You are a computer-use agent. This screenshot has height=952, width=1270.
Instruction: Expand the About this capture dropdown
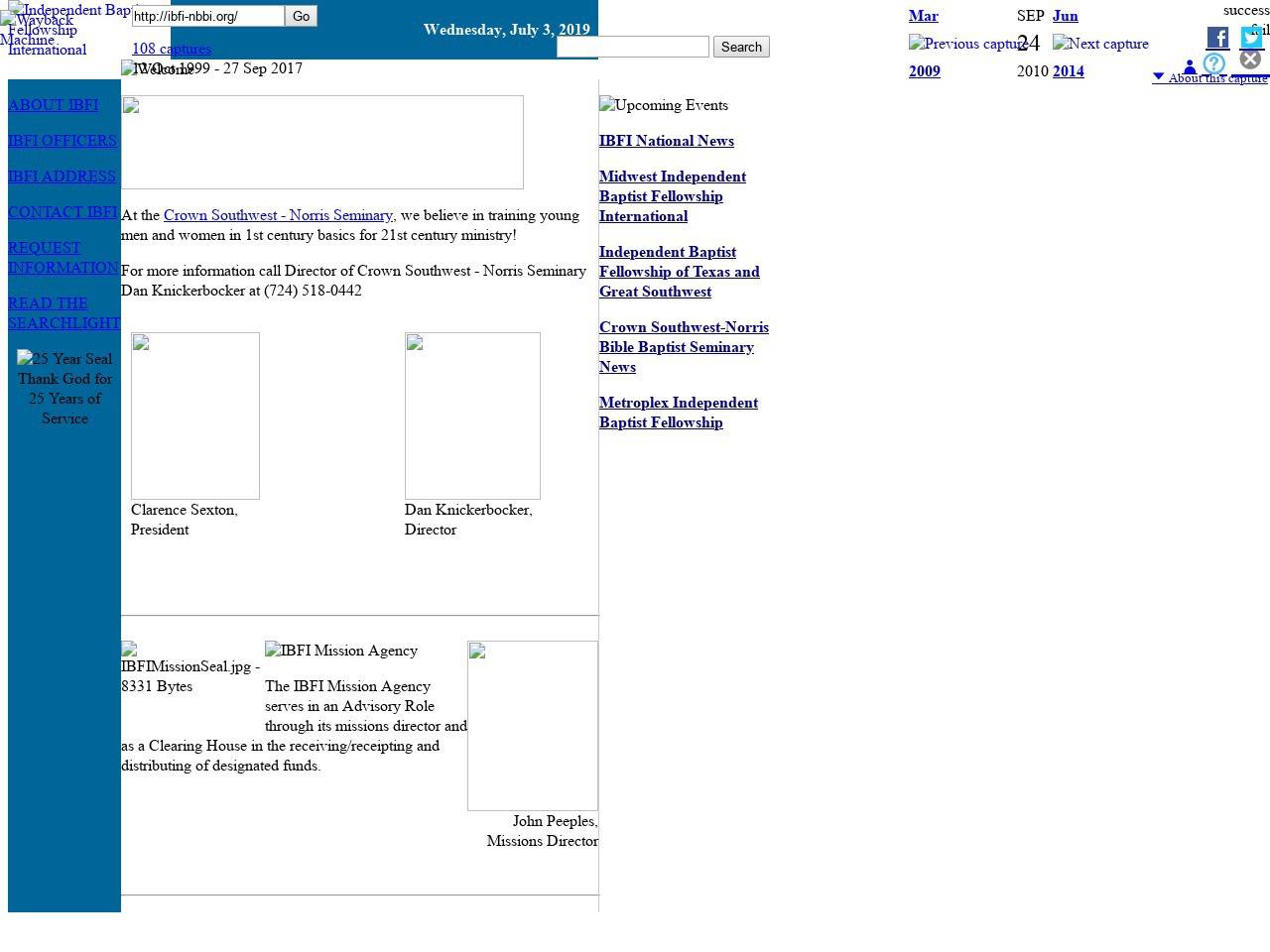pyautogui.click(x=1209, y=77)
